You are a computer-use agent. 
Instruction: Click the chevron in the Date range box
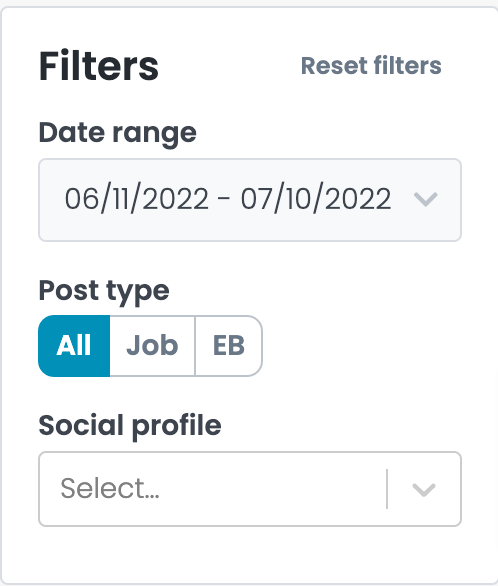[426, 199]
